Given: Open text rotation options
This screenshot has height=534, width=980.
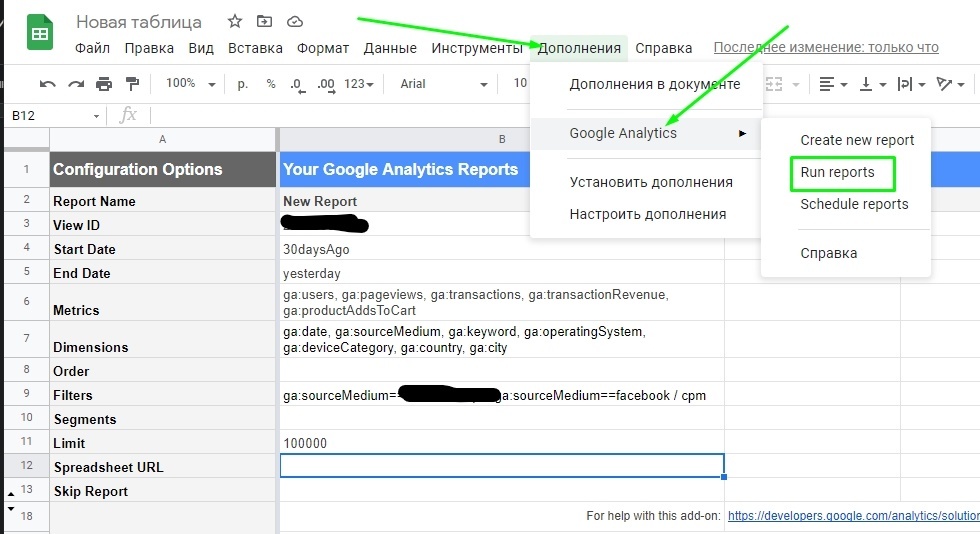Looking at the screenshot, I should pos(950,84).
